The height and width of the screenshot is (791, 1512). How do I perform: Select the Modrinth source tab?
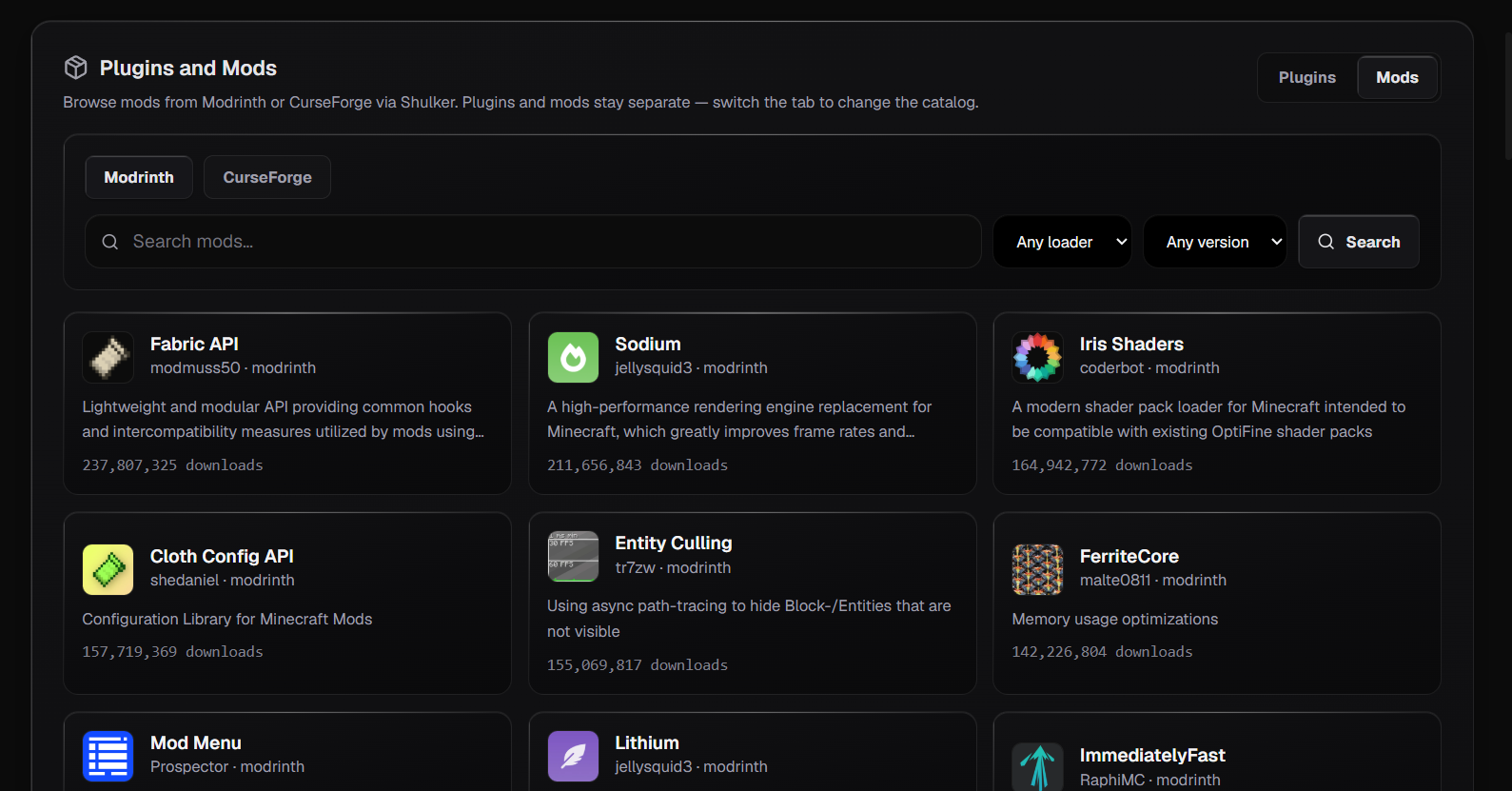tap(139, 177)
